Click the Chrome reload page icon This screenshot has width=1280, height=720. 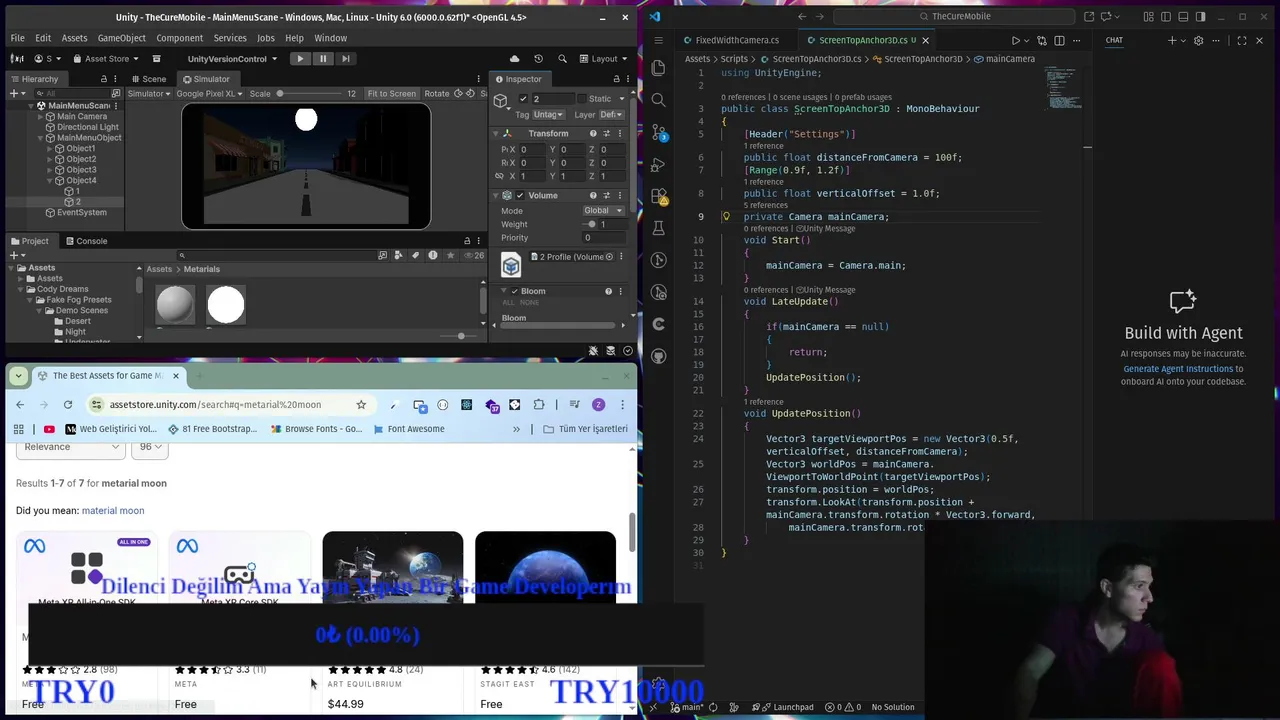[68, 405]
